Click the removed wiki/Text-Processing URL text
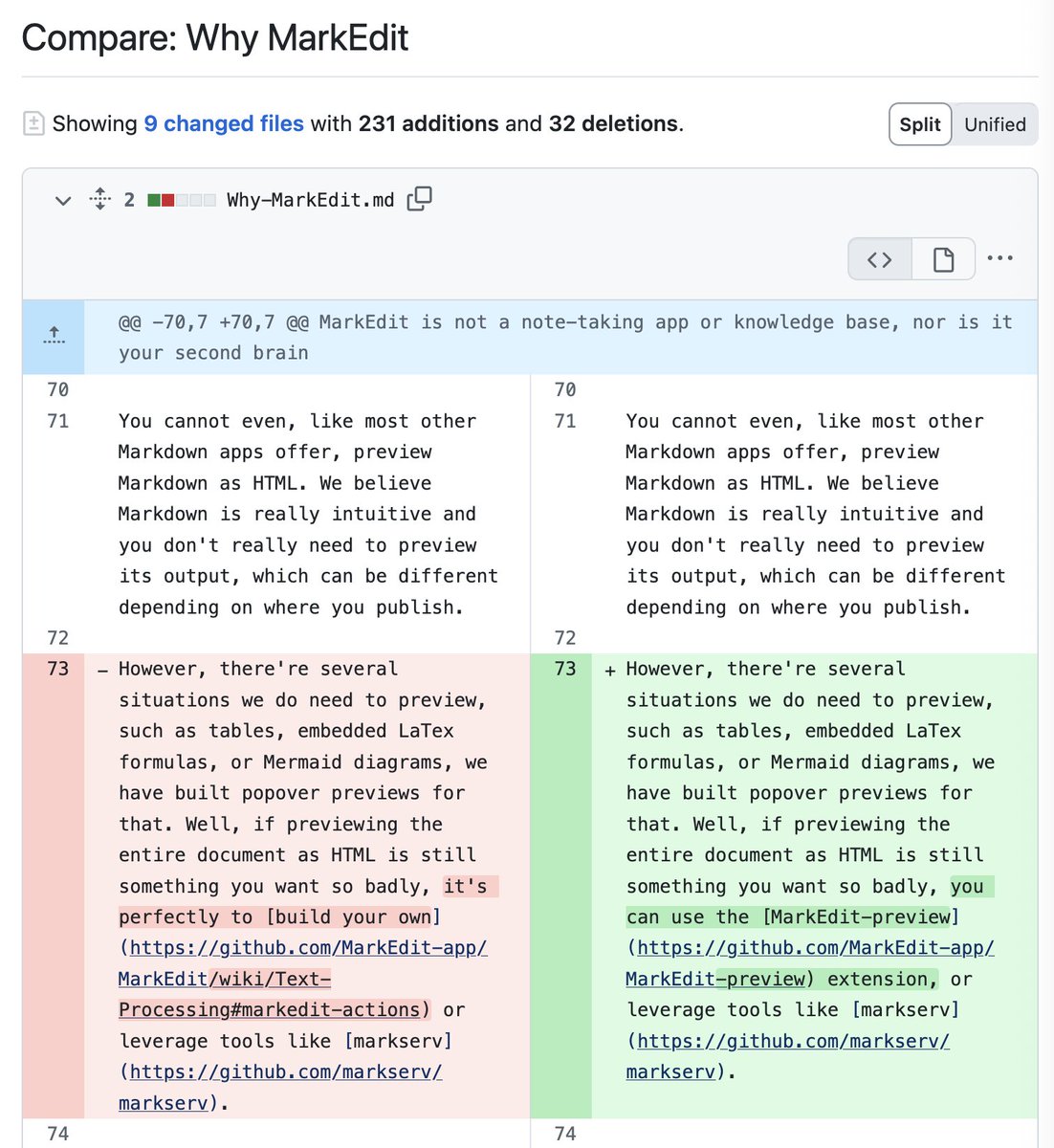 pos(270,994)
